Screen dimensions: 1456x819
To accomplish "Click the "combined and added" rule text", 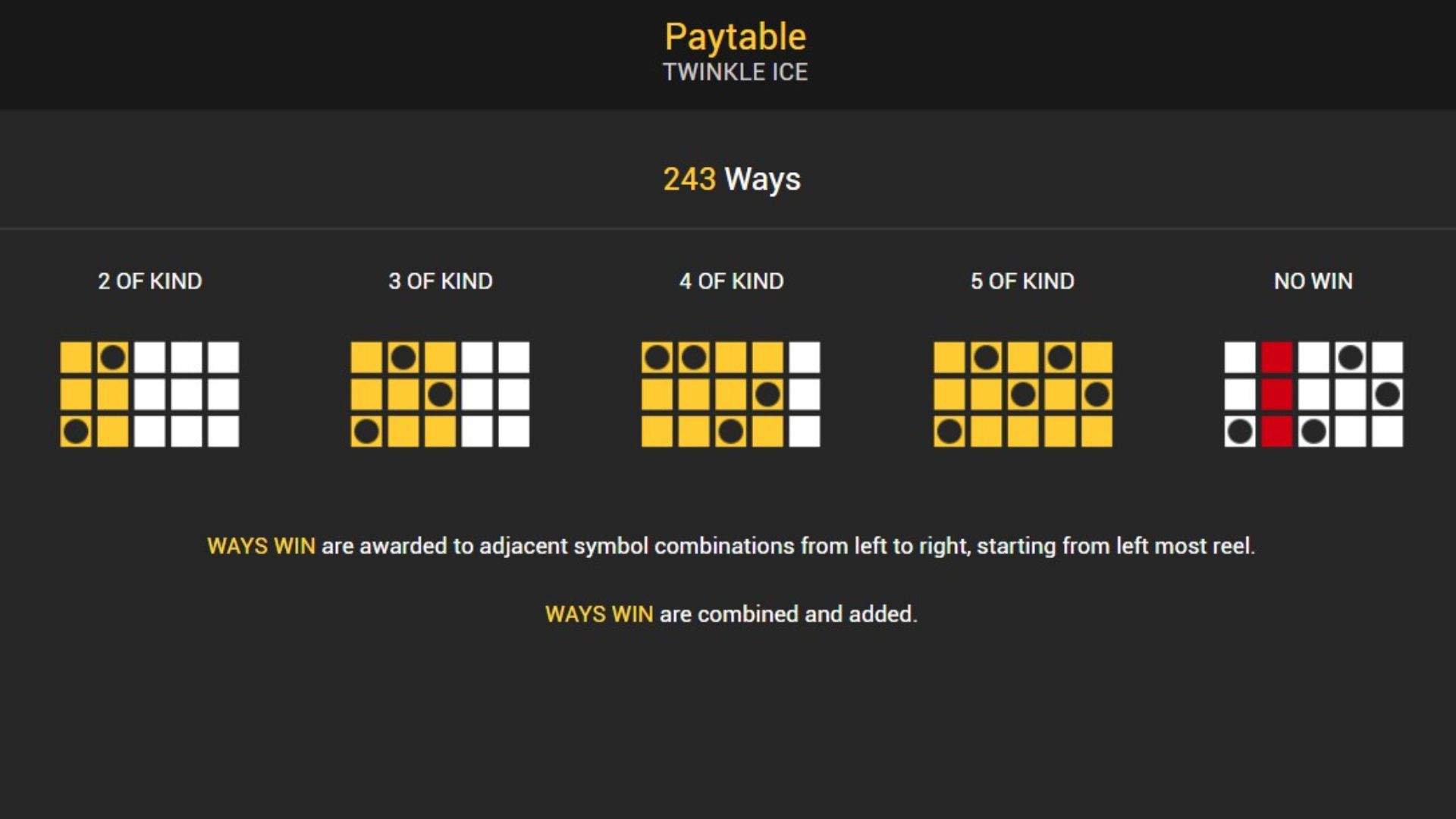I will click(x=731, y=614).
